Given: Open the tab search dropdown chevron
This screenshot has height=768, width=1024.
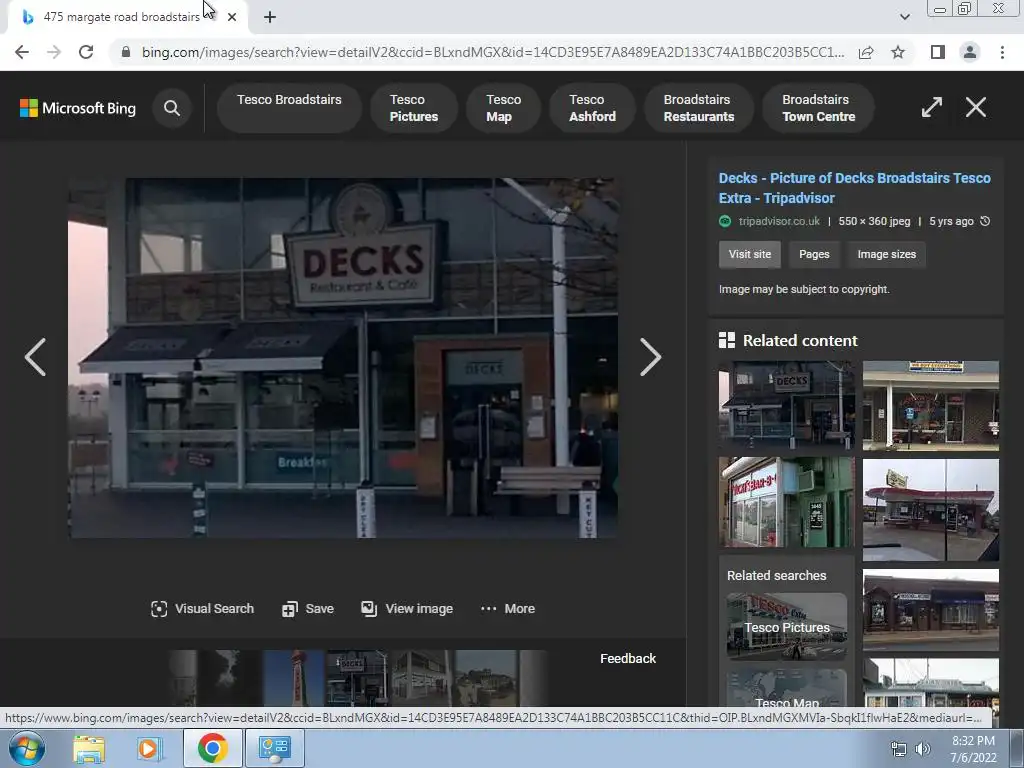Looking at the screenshot, I should (904, 17).
